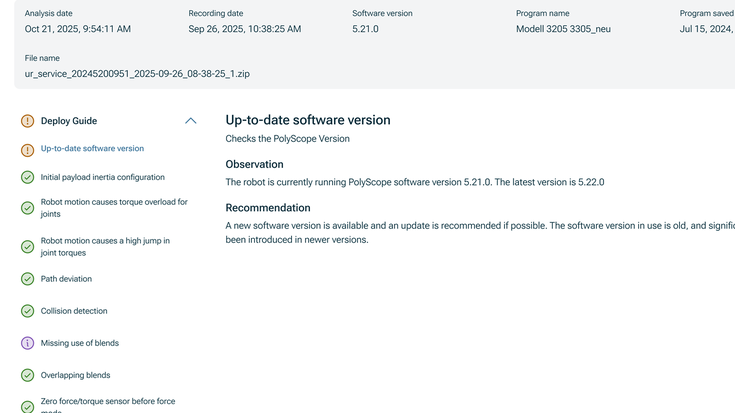This screenshot has height=413, width=735.
Task: Open Robot motion causes torque overload check
Action: click(113, 208)
